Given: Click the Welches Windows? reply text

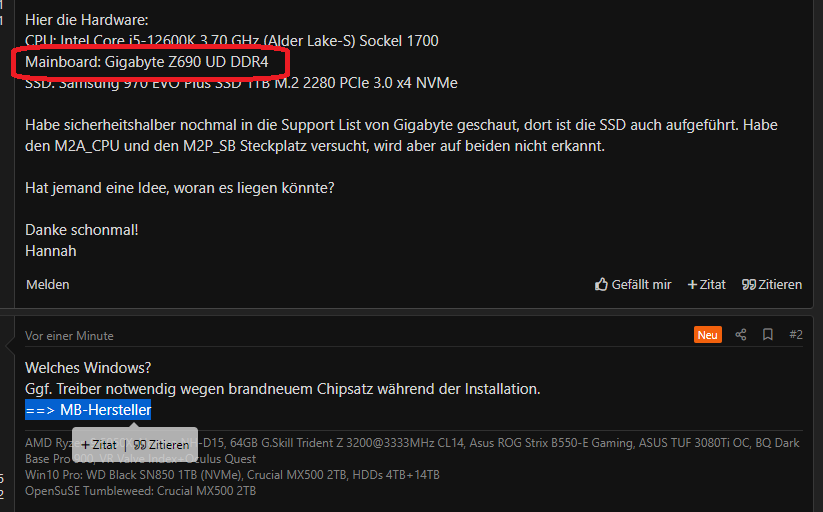Looking at the screenshot, I should [88, 368].
